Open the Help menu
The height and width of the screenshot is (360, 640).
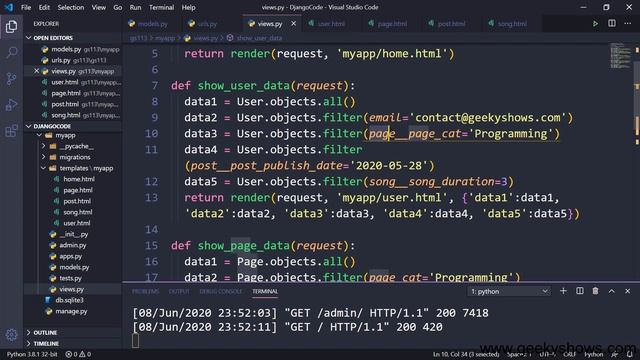[188, 7]
